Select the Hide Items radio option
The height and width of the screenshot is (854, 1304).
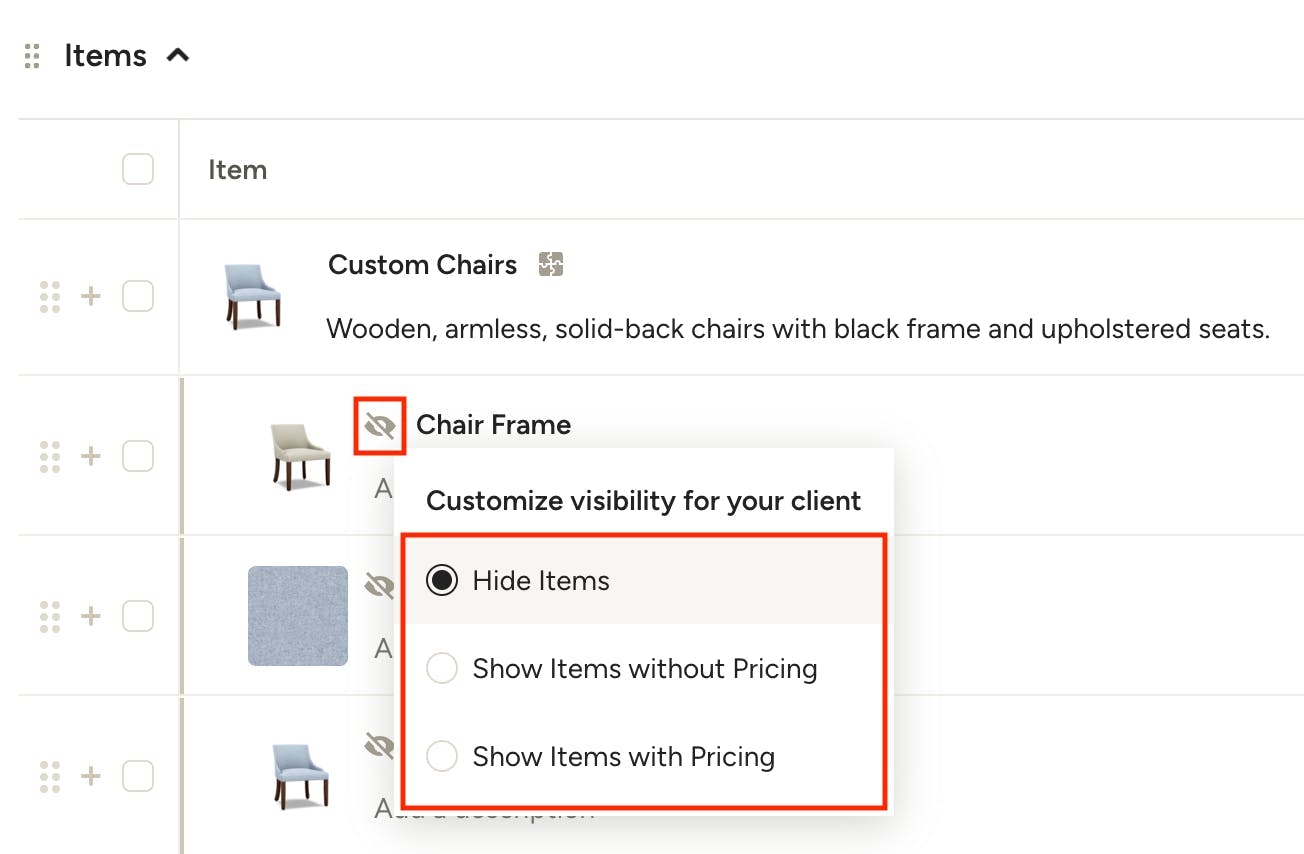click(644, 580)
